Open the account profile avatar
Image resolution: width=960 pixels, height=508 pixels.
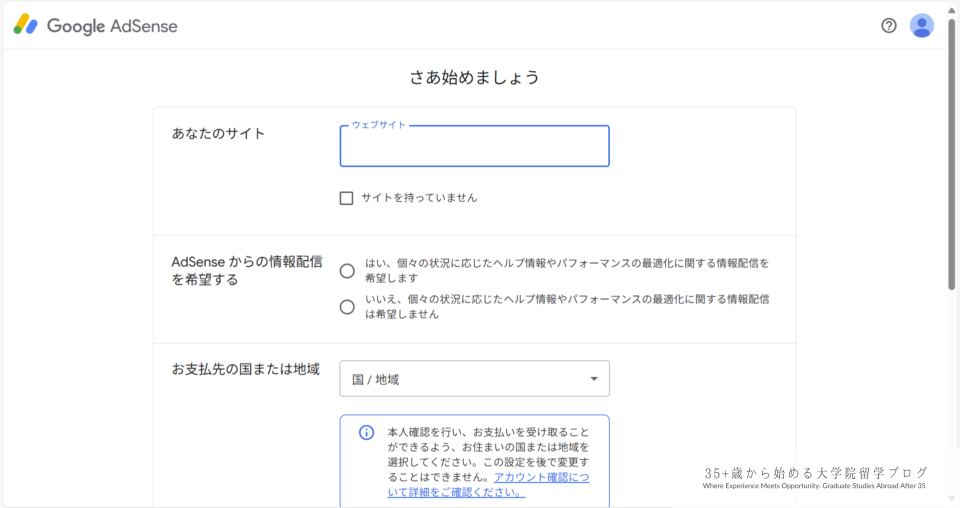[x=921, y=26]
